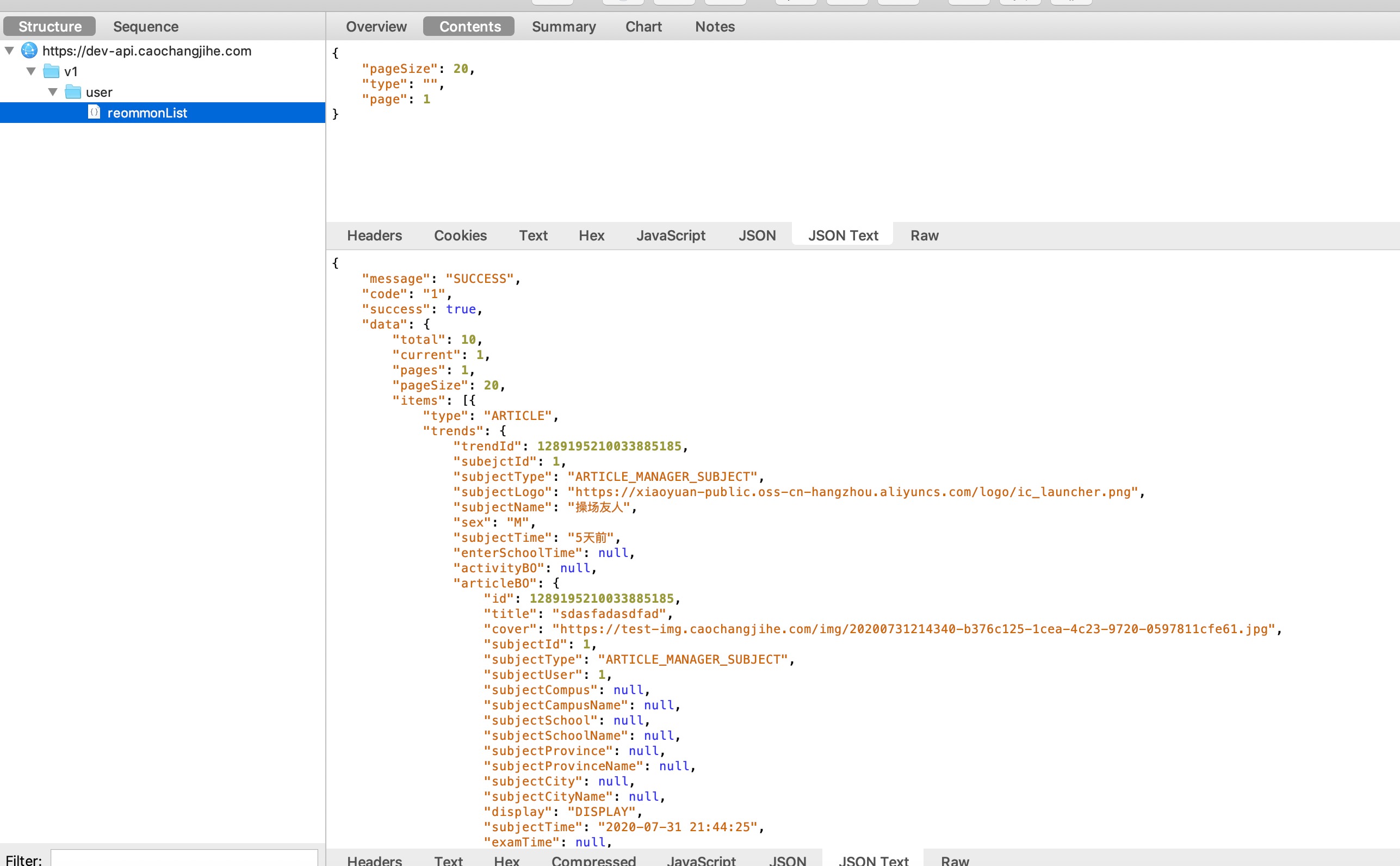Select the reommonList tree item

point(147,113)
